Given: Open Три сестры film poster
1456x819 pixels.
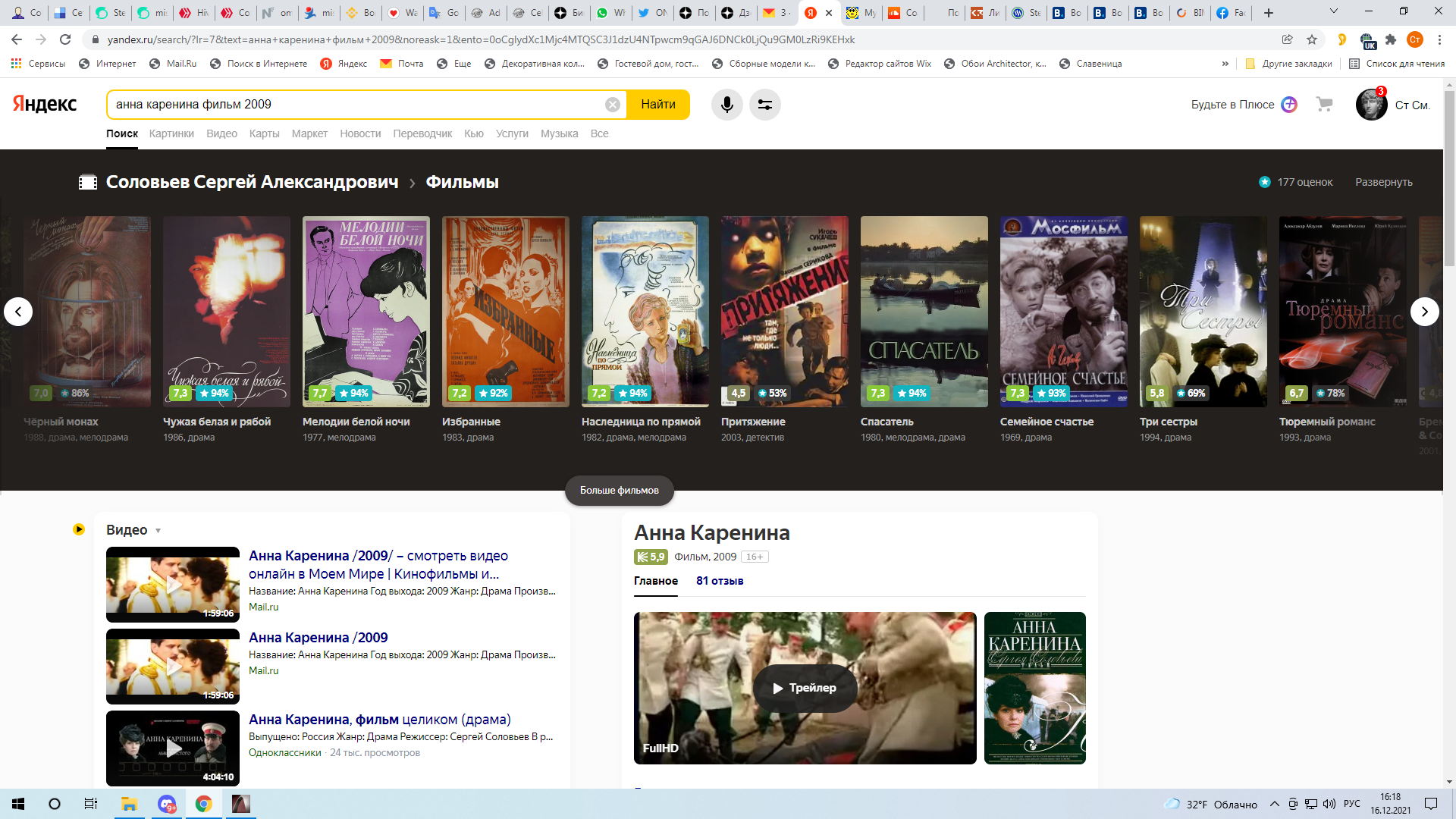Looking at the screenshot, I should [x=1203, y=312].
